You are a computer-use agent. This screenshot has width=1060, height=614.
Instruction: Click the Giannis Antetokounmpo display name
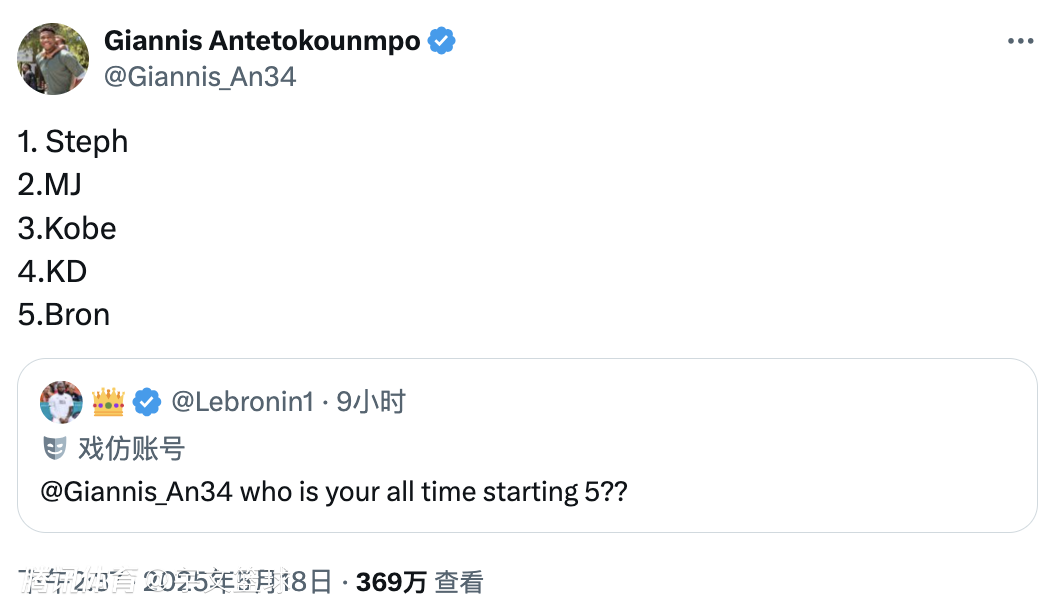262,41
